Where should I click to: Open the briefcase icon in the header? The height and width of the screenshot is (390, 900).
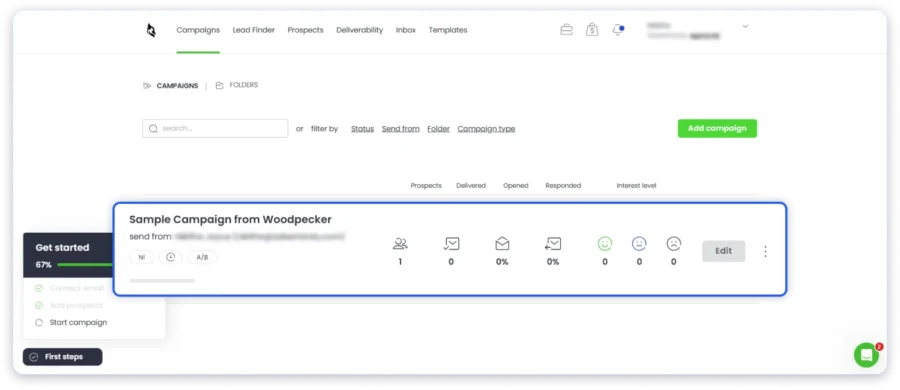[x=567, y=30]
